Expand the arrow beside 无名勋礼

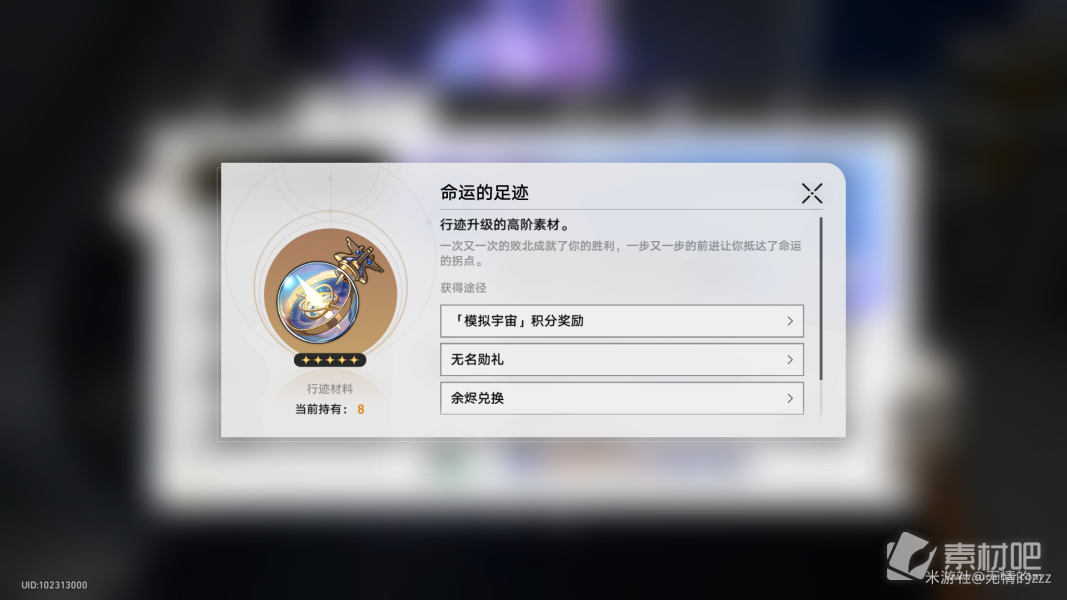tap(790, 360)
